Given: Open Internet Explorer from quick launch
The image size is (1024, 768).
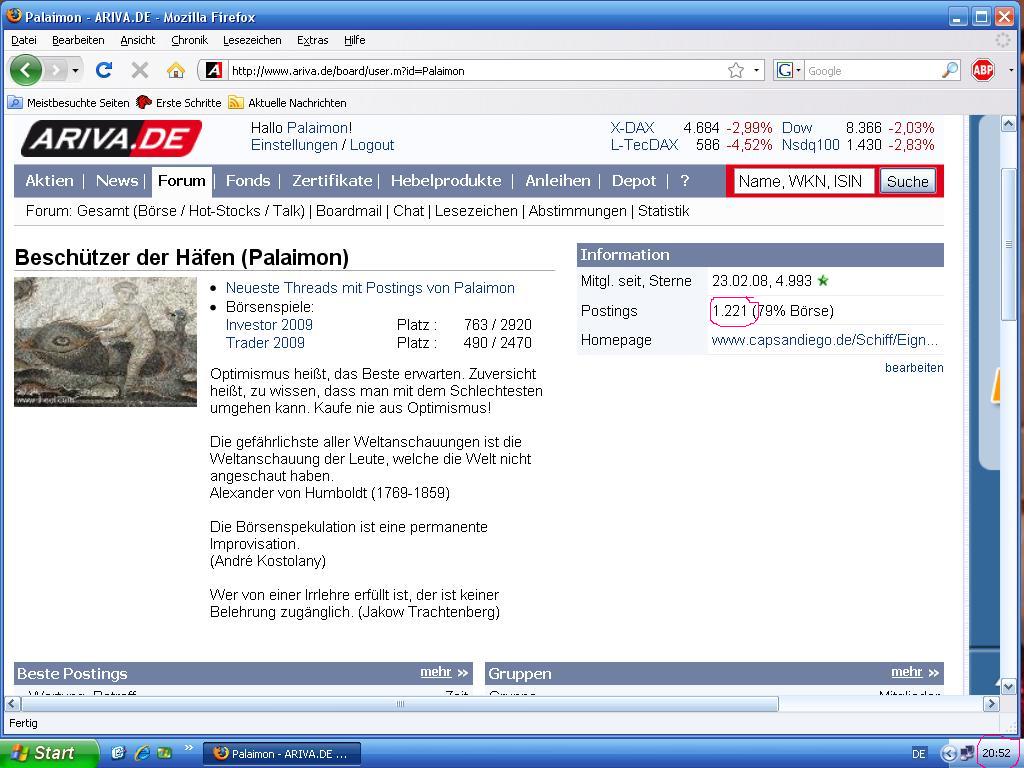Looking at the screenshot, I should pos(141,753).
